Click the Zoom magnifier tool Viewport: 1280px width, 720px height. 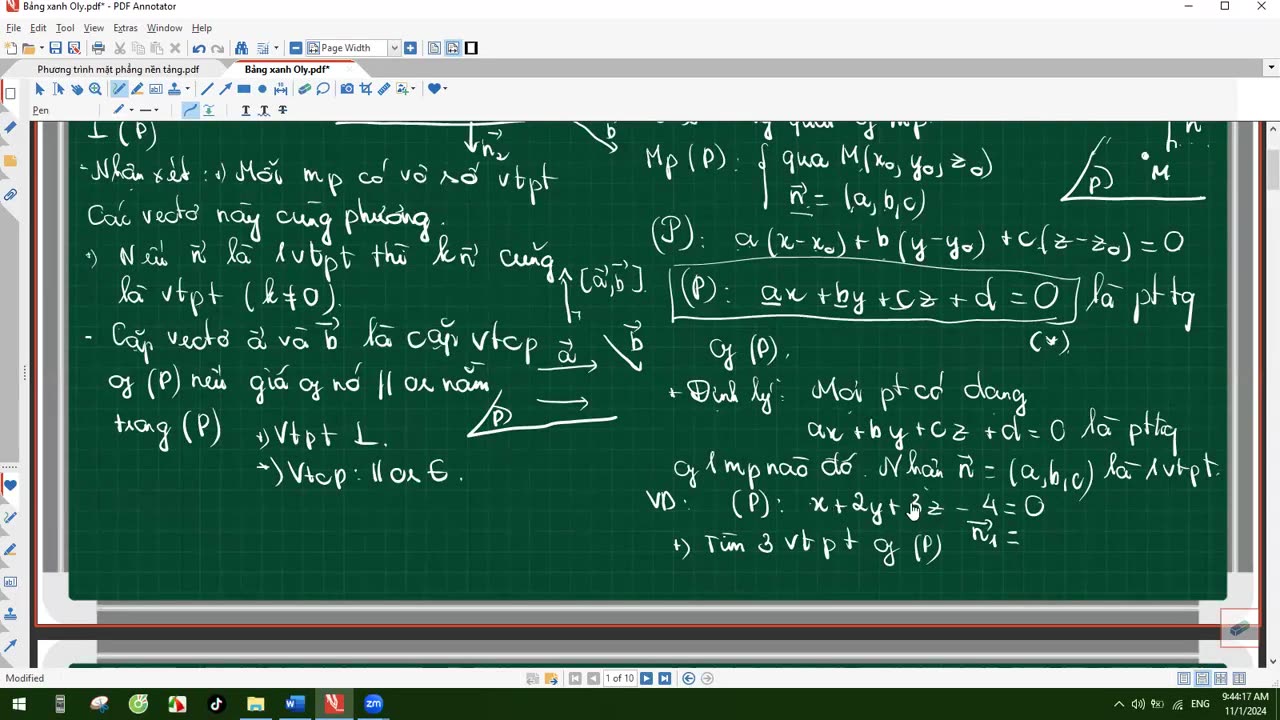click(x=95, y=89)
